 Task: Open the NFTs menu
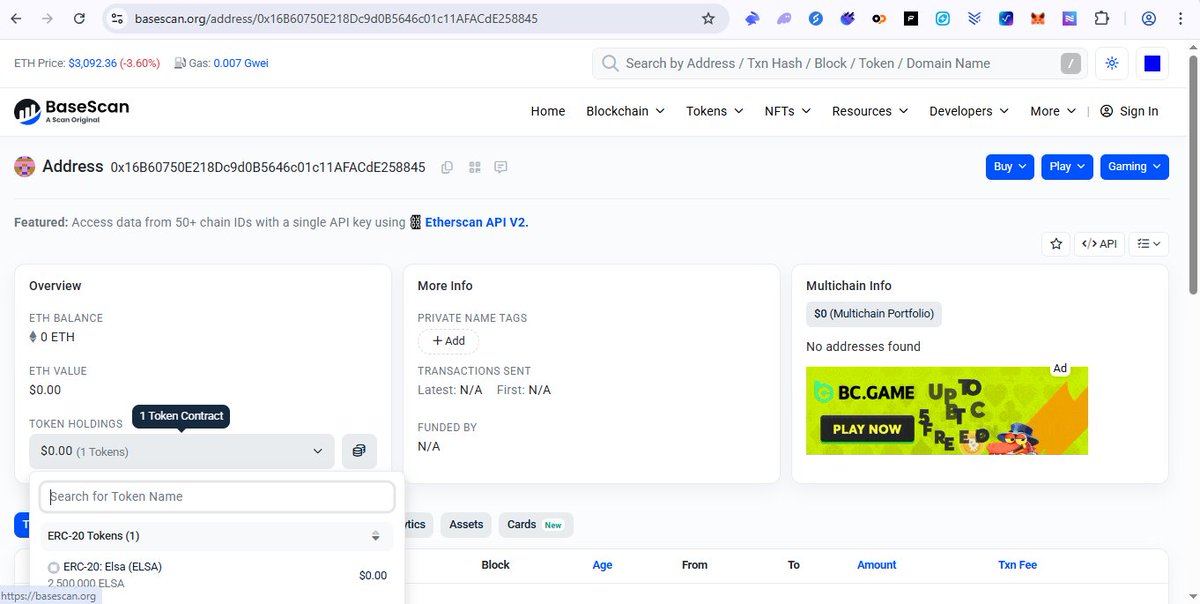788,111
